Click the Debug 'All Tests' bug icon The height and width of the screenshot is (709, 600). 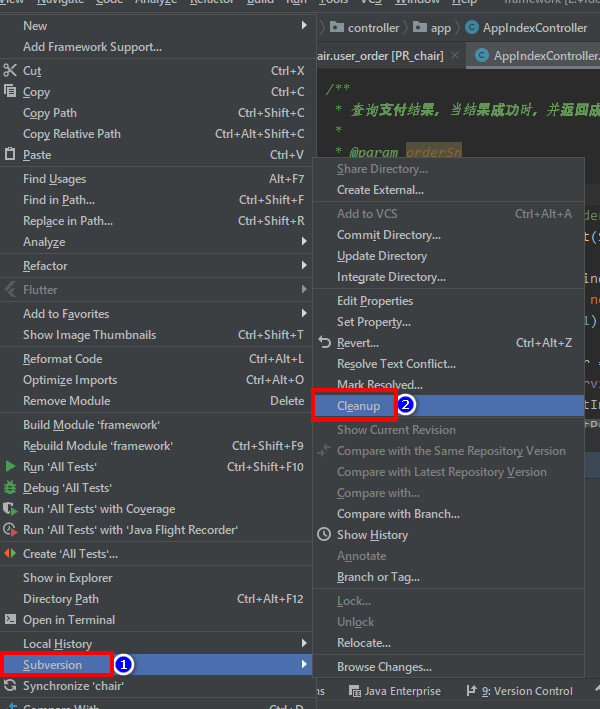pos(10,487)
